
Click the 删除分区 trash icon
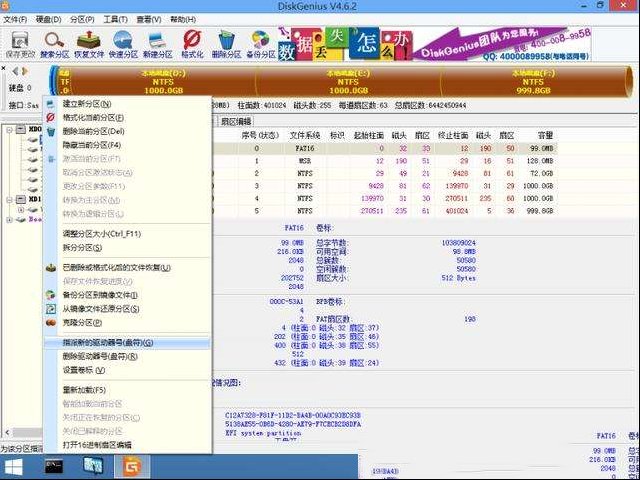click(227, 44)
